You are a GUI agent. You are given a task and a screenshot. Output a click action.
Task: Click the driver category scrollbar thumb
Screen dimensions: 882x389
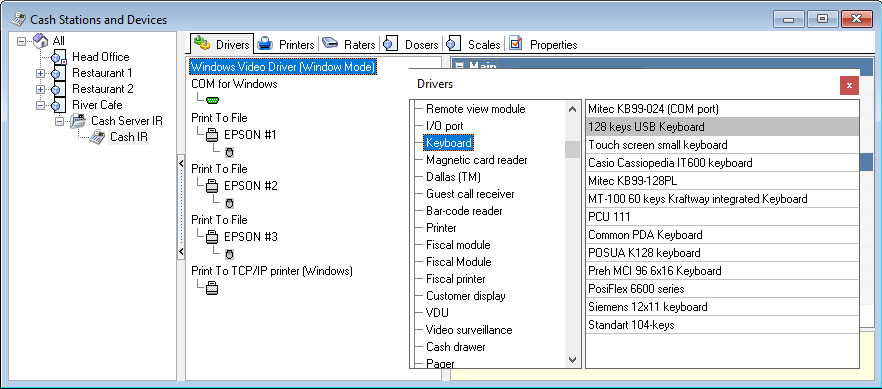click(x=573, y=150)
